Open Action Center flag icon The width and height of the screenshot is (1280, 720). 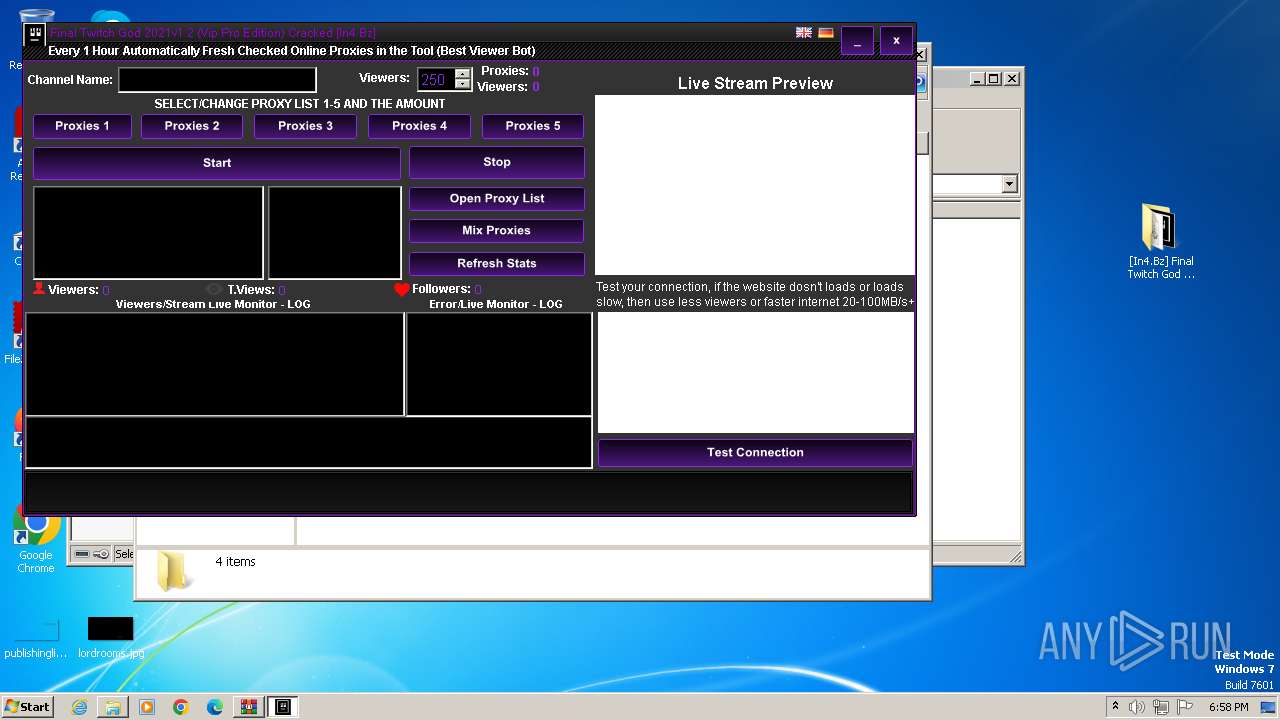[x=1185, y=707]
